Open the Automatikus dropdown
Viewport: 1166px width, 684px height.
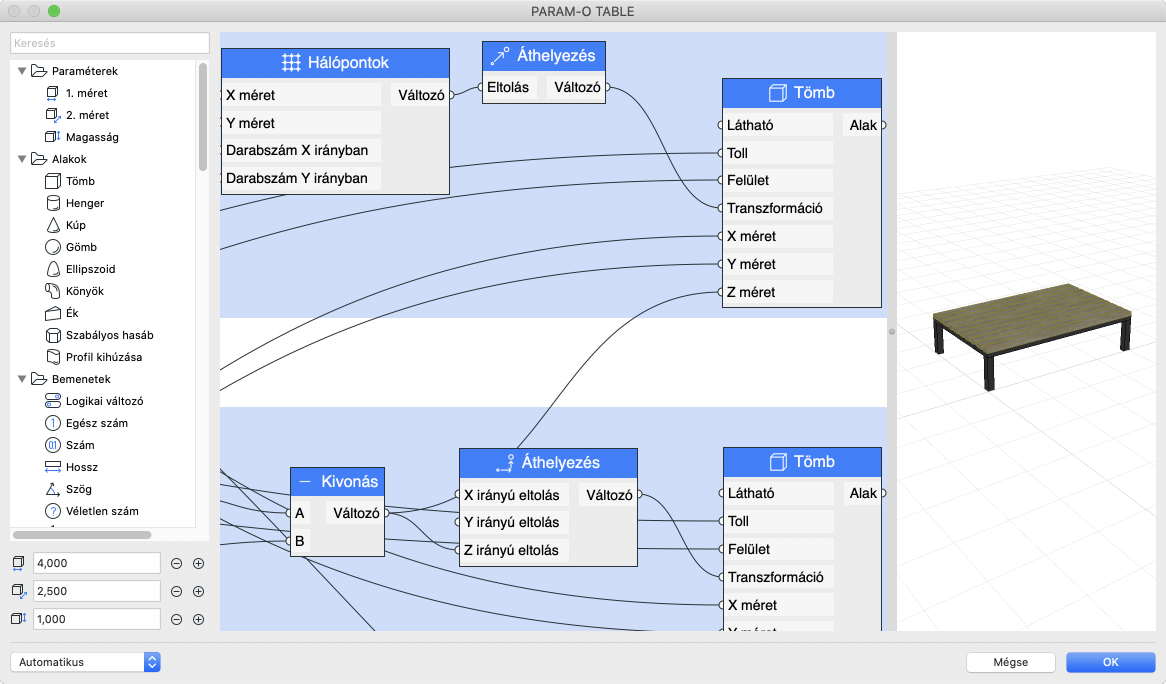point(85,661)
